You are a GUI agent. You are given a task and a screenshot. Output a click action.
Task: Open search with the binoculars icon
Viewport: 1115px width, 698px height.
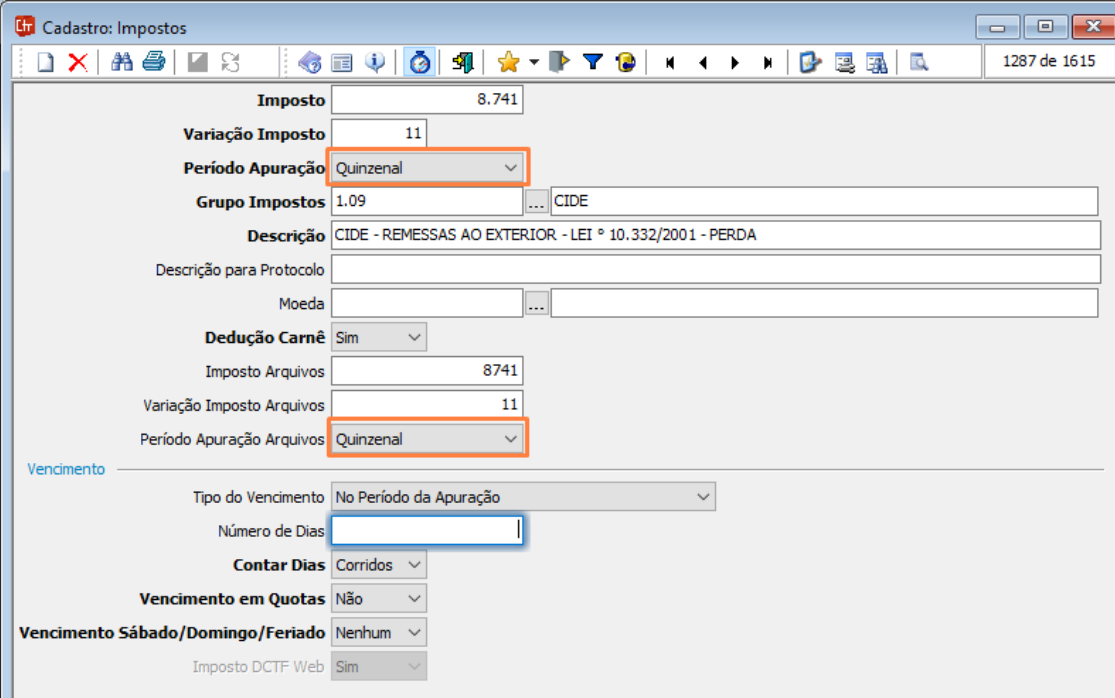122,63
